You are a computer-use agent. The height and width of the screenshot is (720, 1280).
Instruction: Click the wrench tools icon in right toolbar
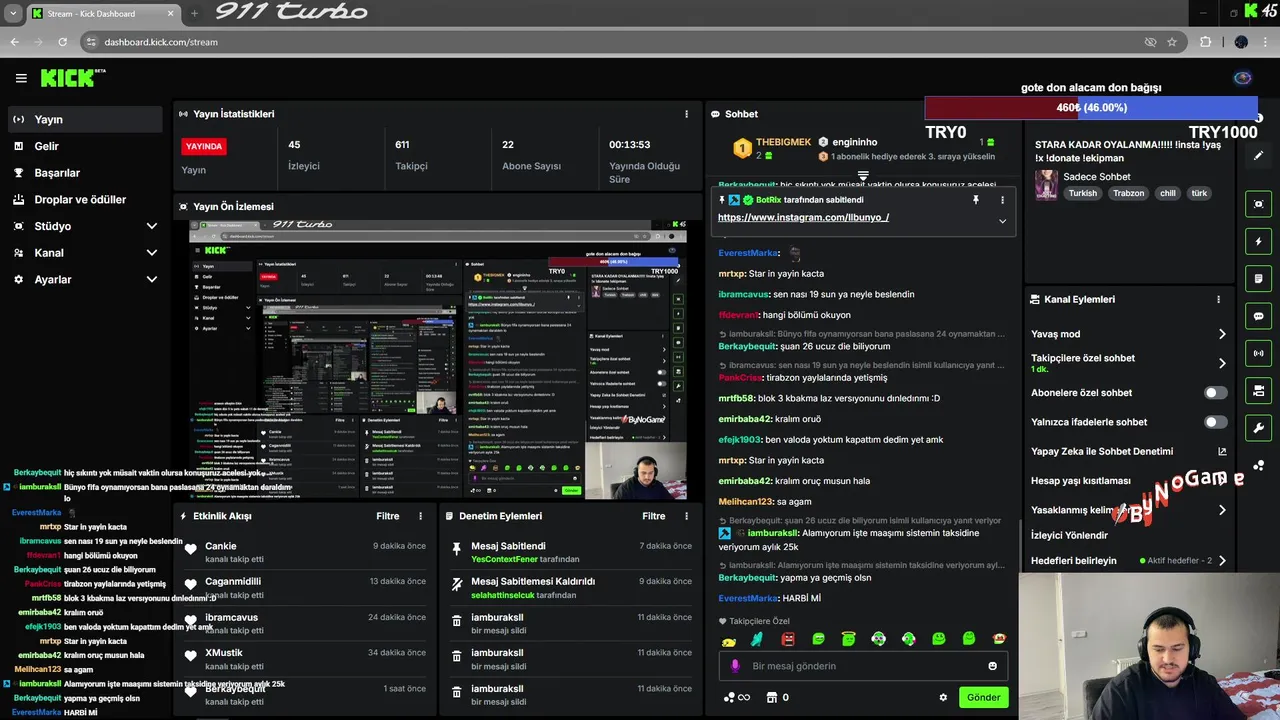1258,428
